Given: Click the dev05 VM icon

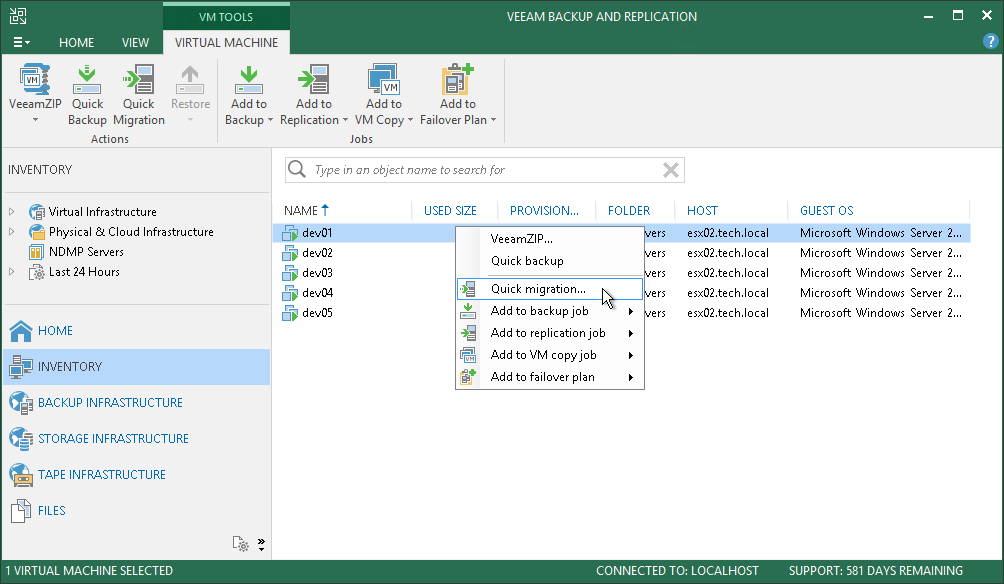Looking at the screenshot, I should tap(290, 313).
